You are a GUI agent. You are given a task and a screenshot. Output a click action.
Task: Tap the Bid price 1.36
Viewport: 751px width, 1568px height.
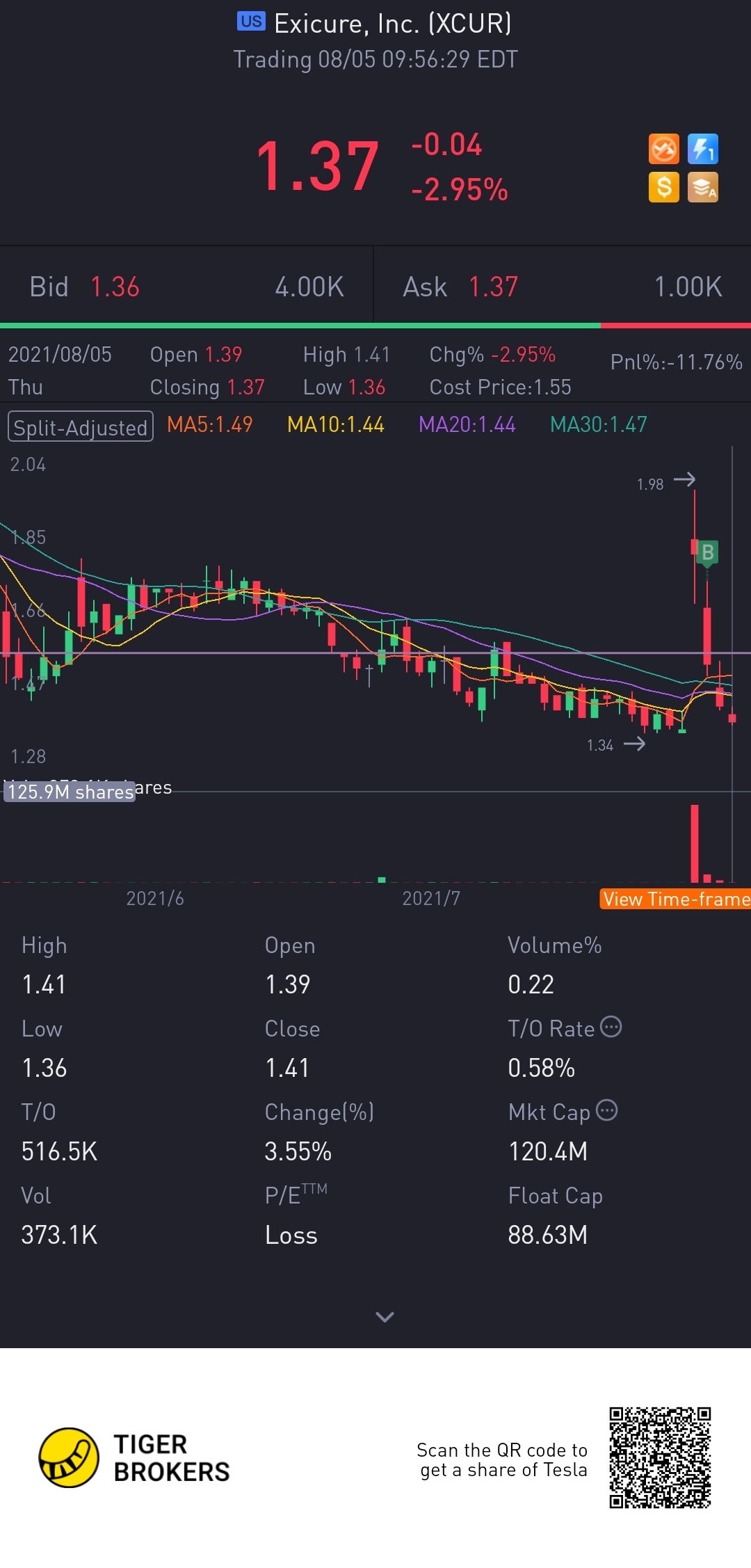[x=115, y=287]
